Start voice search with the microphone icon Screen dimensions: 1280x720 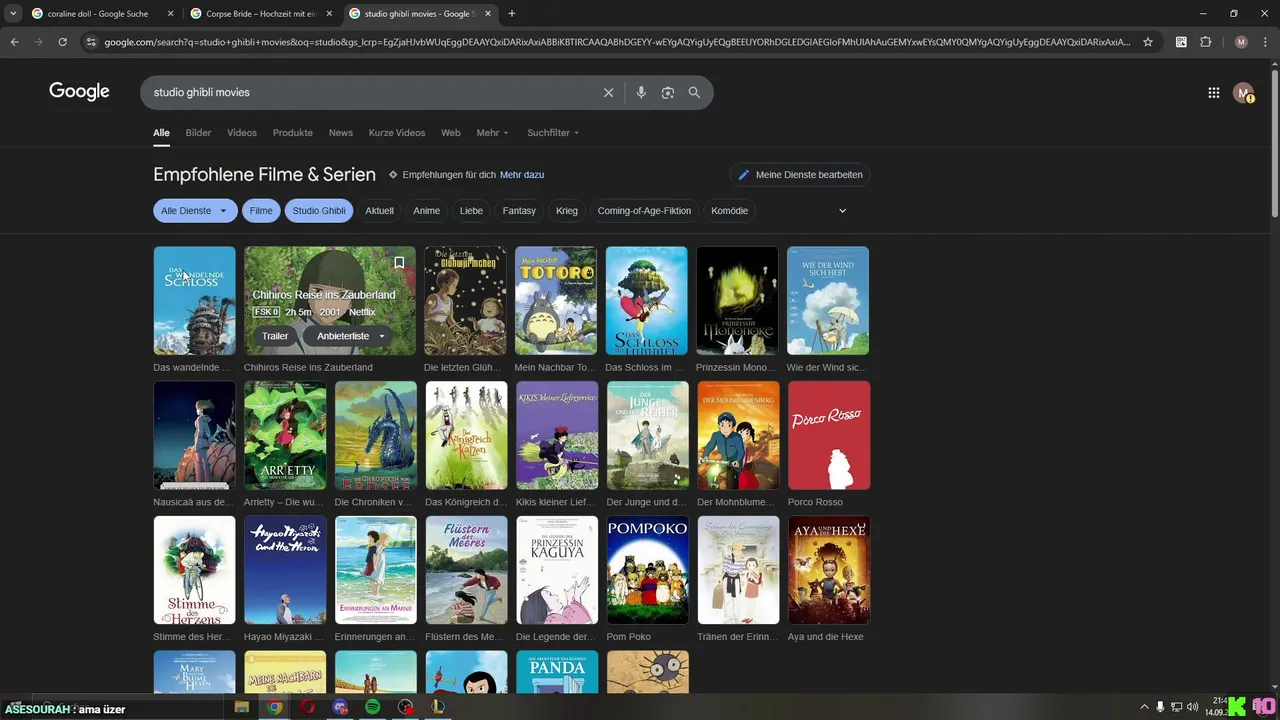coord(641,92)
